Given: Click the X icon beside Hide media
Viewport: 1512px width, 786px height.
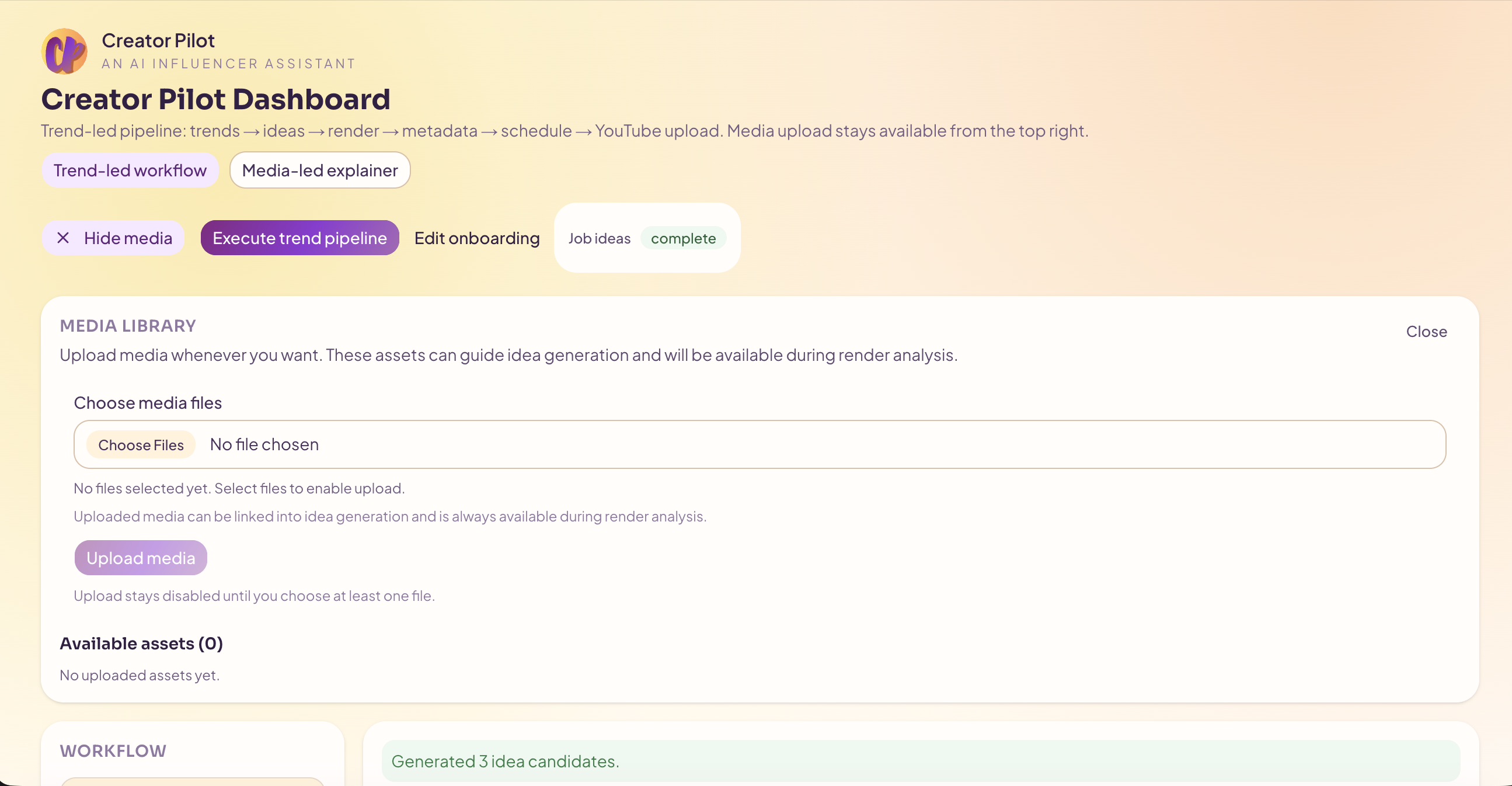Looking at the screenshot, I should coord(63,238).
